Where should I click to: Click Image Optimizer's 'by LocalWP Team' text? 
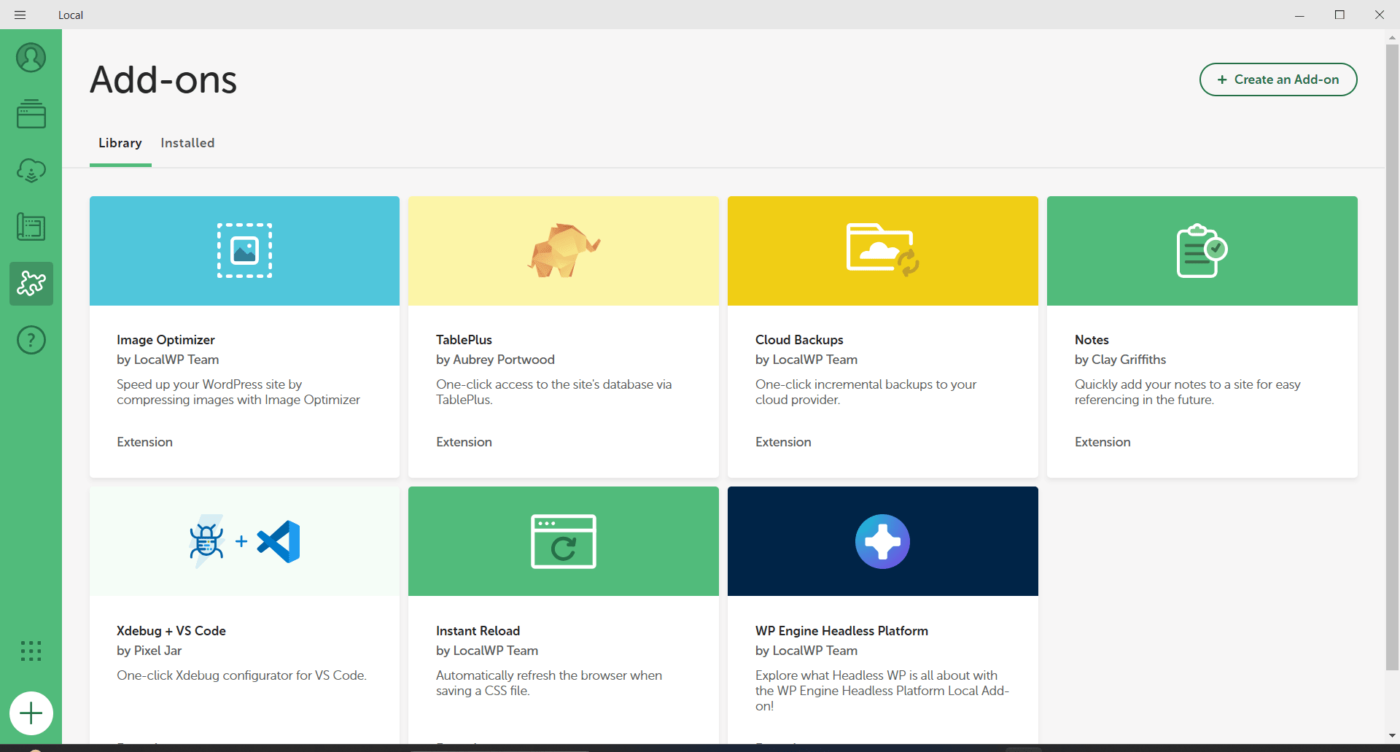point(168,360)
